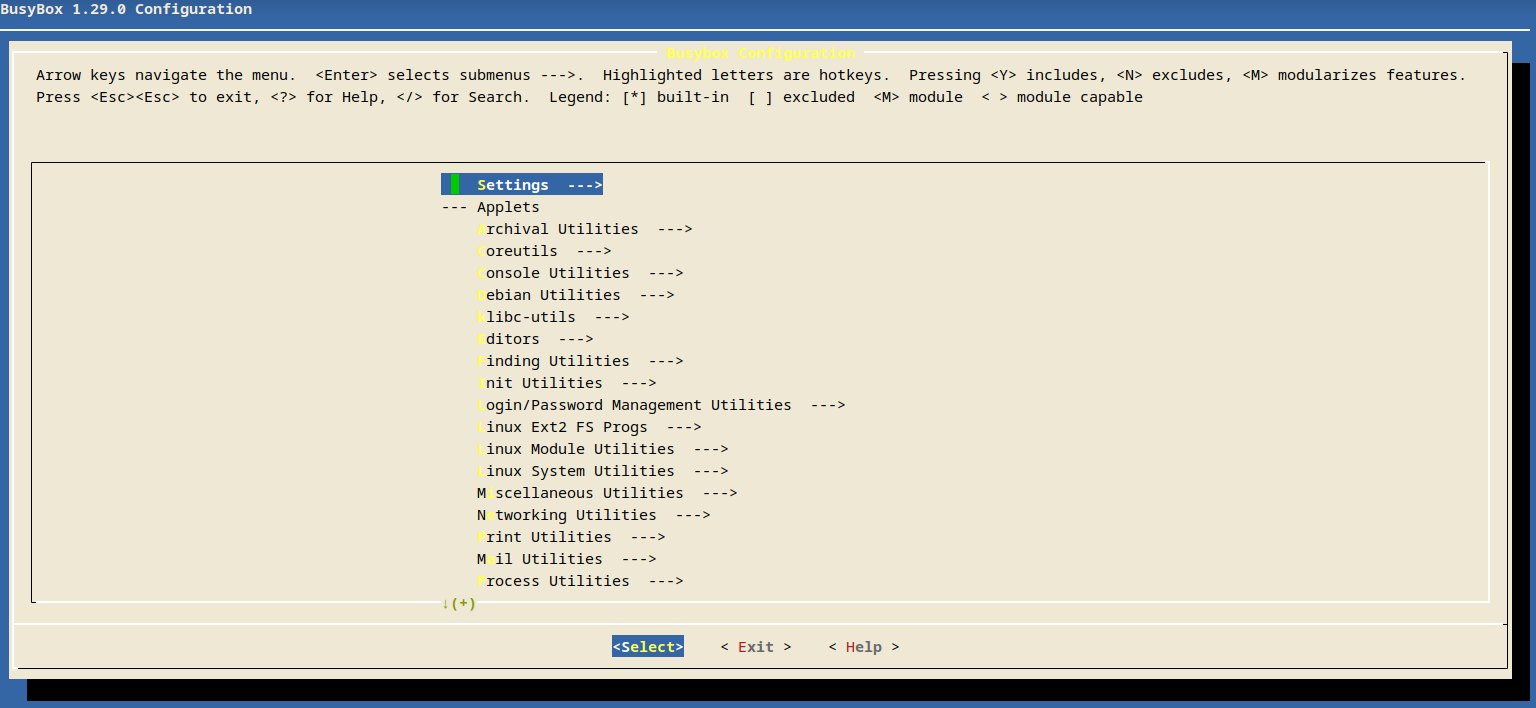Image resolution: width=1536 pixels, height=708 pixels.
Task: Select the klibc-utils menu entry
Action: pos(553,317)
